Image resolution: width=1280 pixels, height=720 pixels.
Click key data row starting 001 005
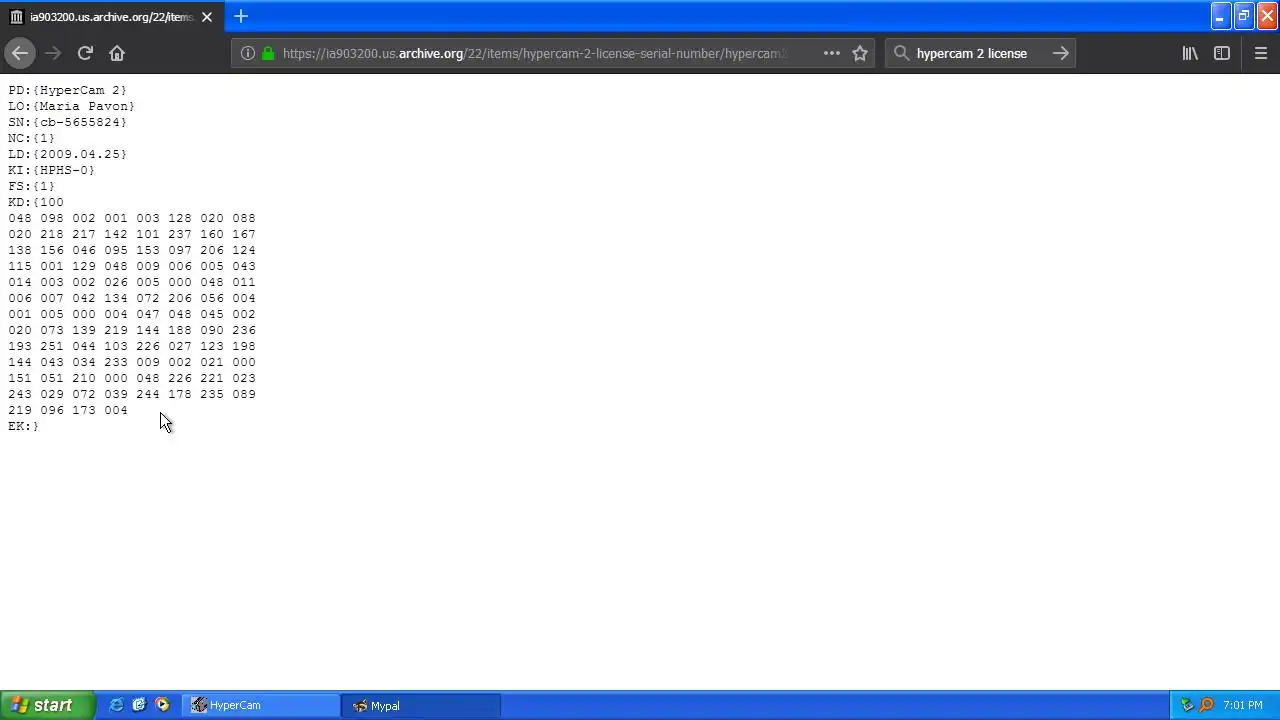[x=132, y=314]
